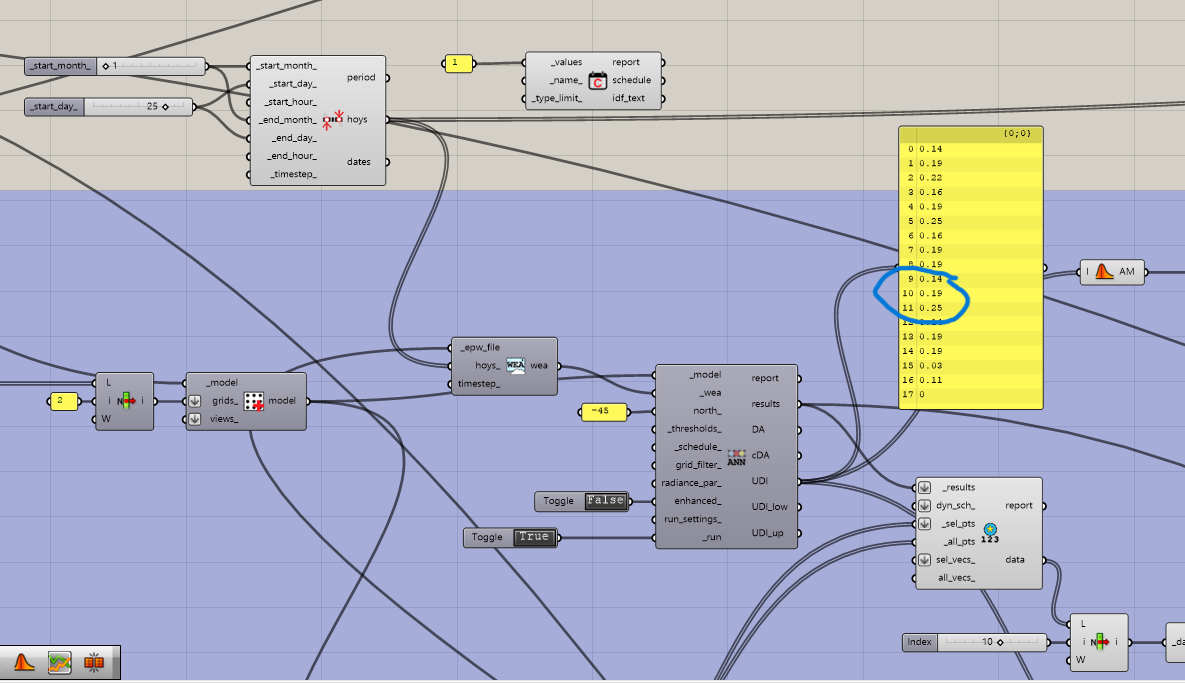This screenshot has width=1185, height=683.
Task: Click the analysis period component icon
Action: click(332, 120)
